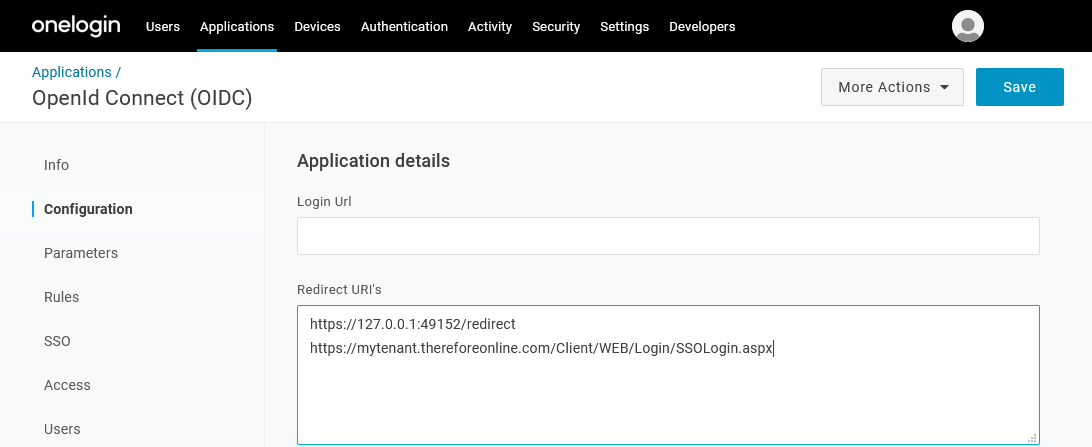Click the SSOLogin.aspx redirect URI line
Viewport: 1092px width, 447px height.
pos(542,349)
